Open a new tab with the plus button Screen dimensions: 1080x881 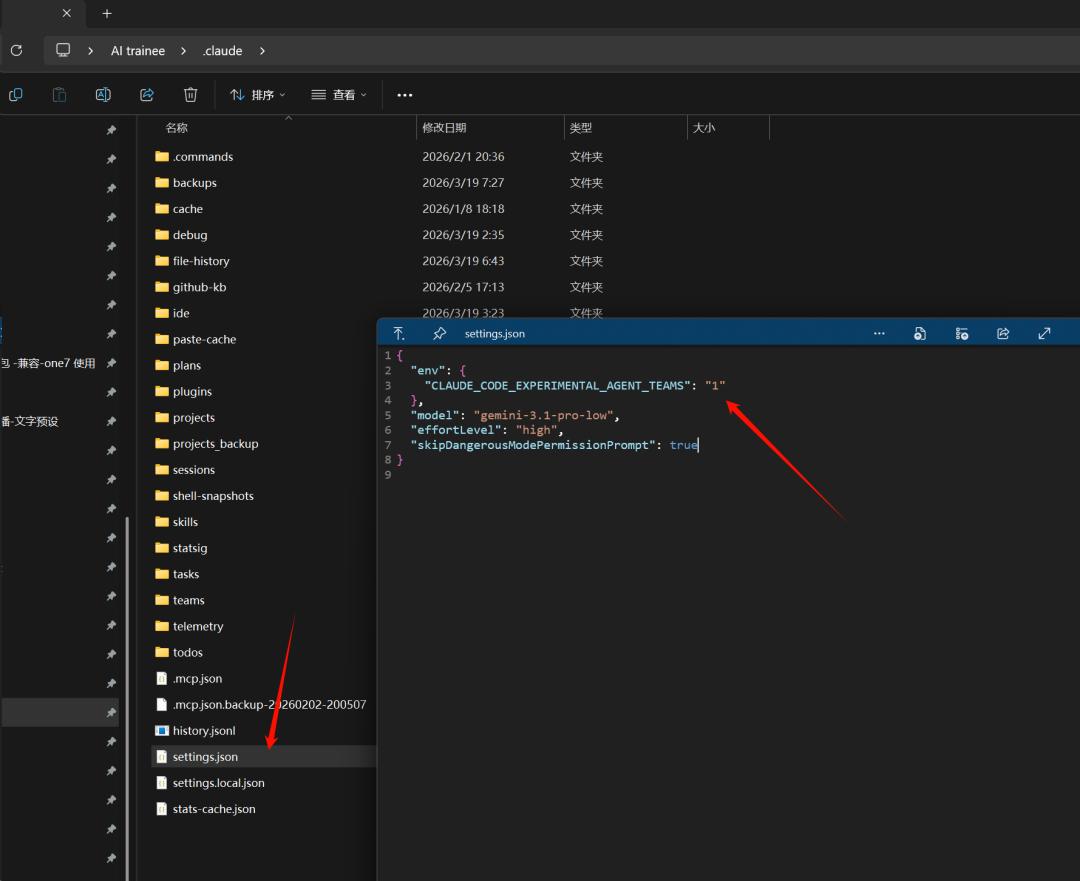[x=107, y=13]
